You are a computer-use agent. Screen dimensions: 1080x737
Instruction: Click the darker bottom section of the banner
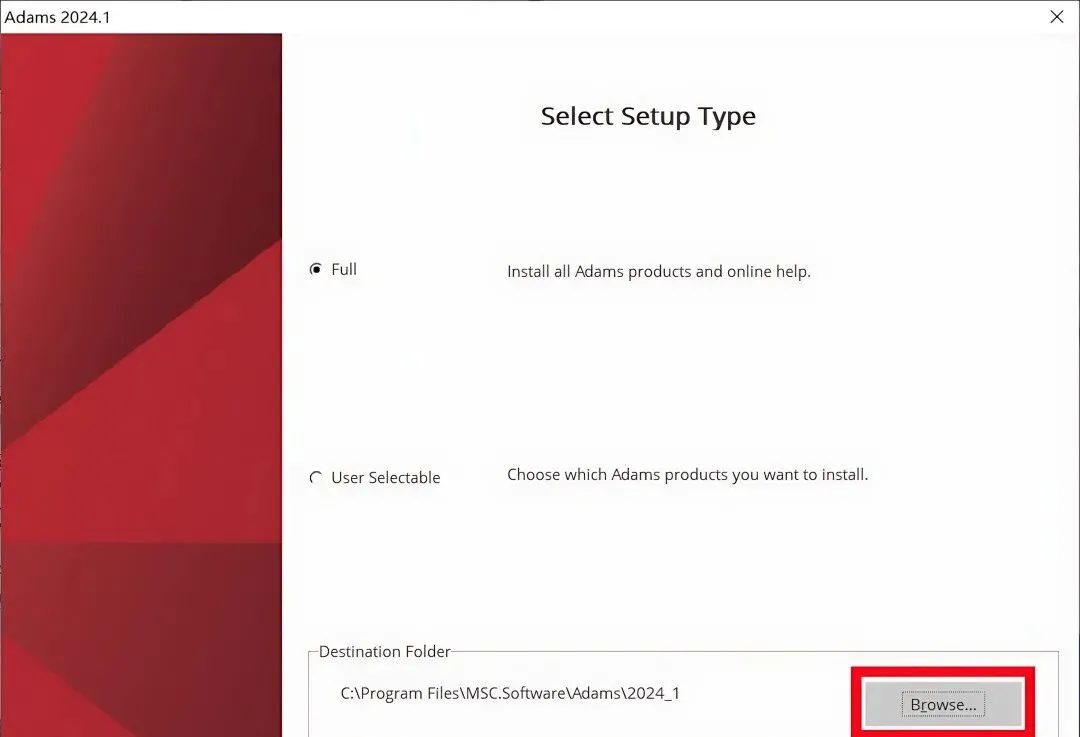(141, 641)
